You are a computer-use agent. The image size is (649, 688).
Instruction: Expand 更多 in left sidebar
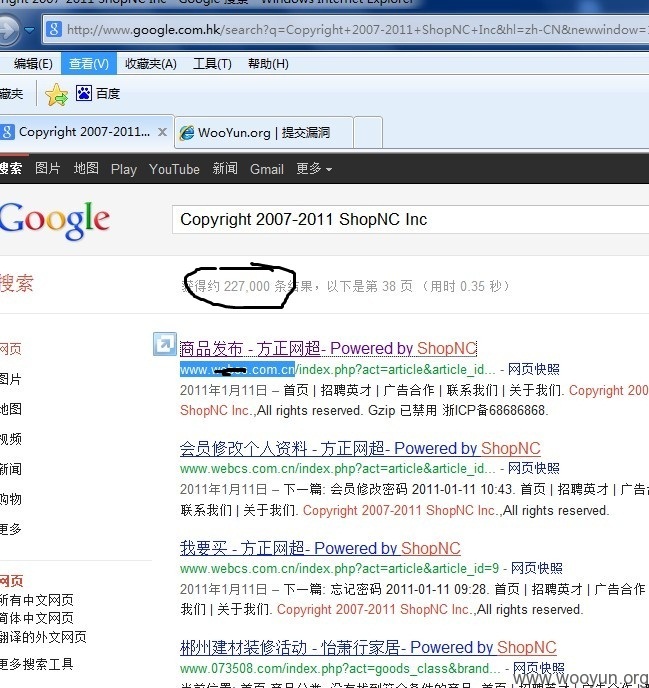tap(11, 529)
